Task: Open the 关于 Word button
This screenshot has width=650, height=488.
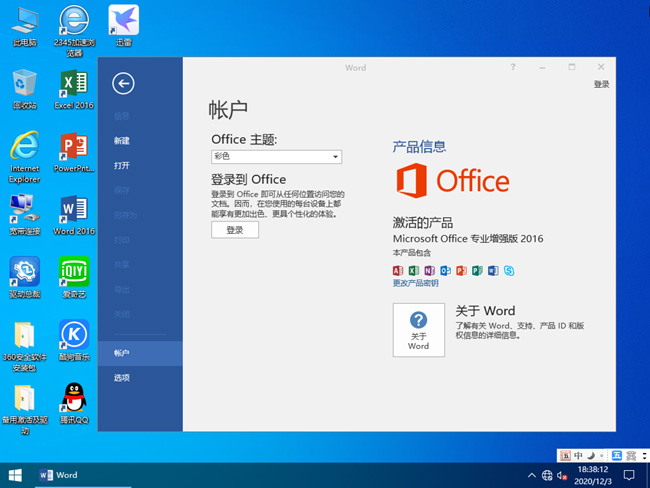Action: (x=419, y=330)
